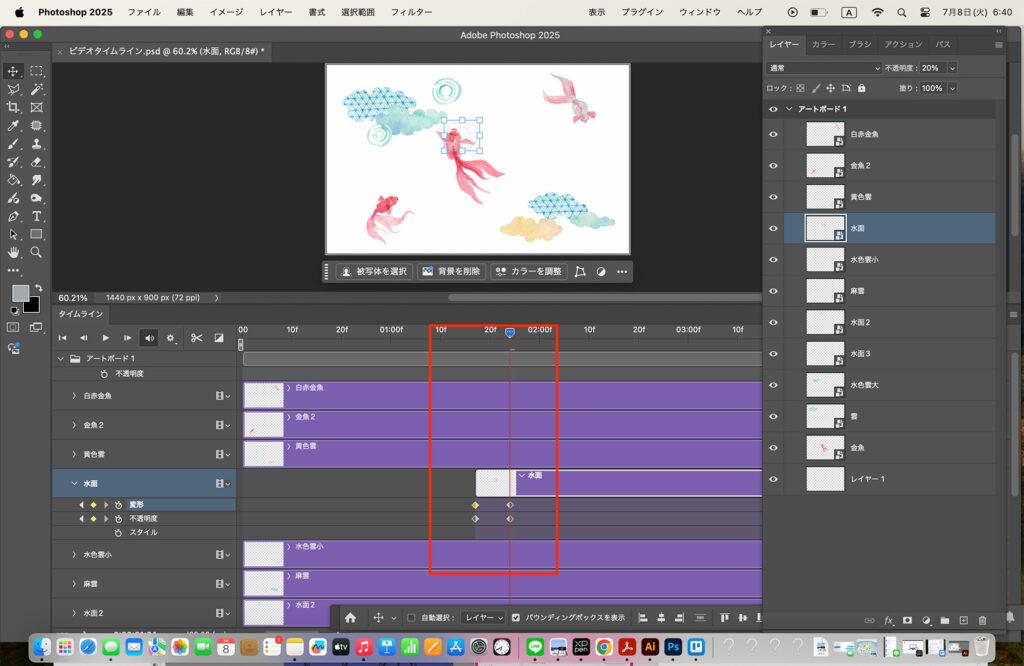Select the Rectangle shape tool
1024x666 pixels.
(x=37, y=234)
